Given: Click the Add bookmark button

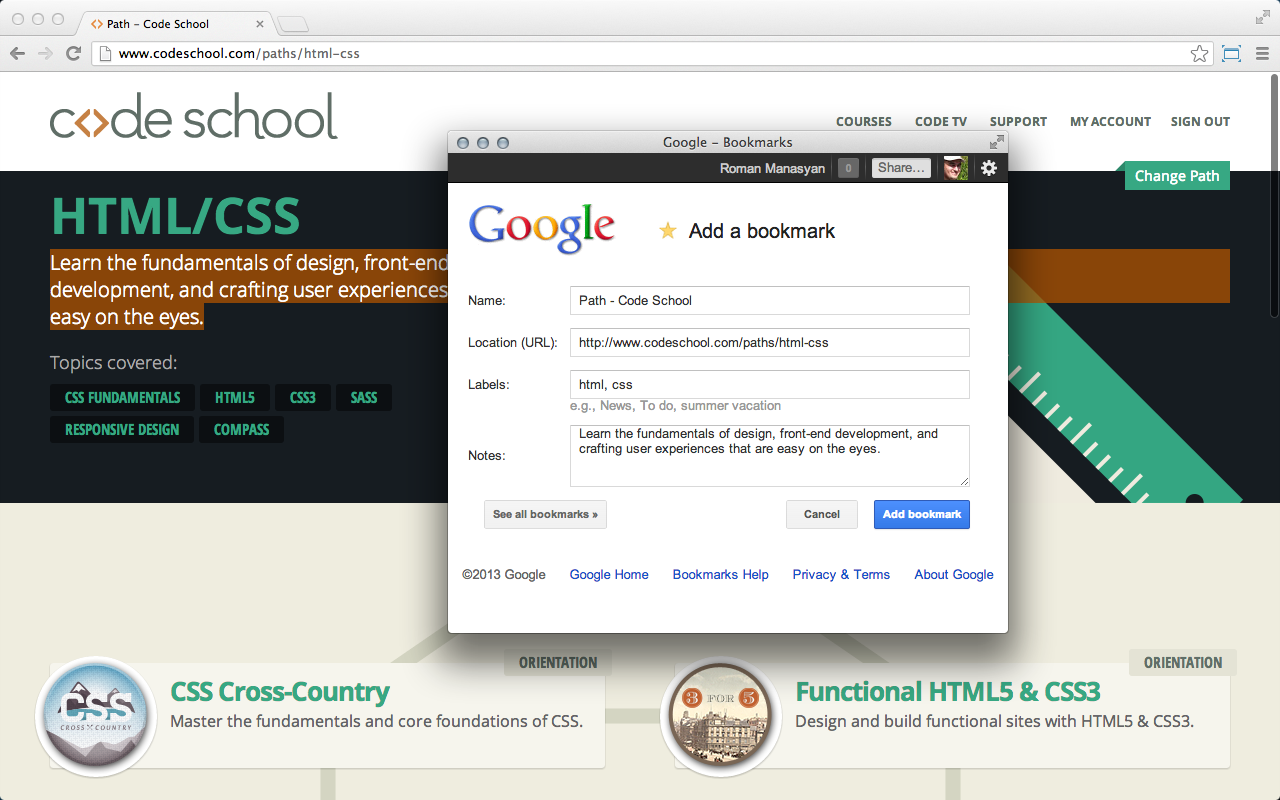Looking at the screenshot, I should pos(922,514).
